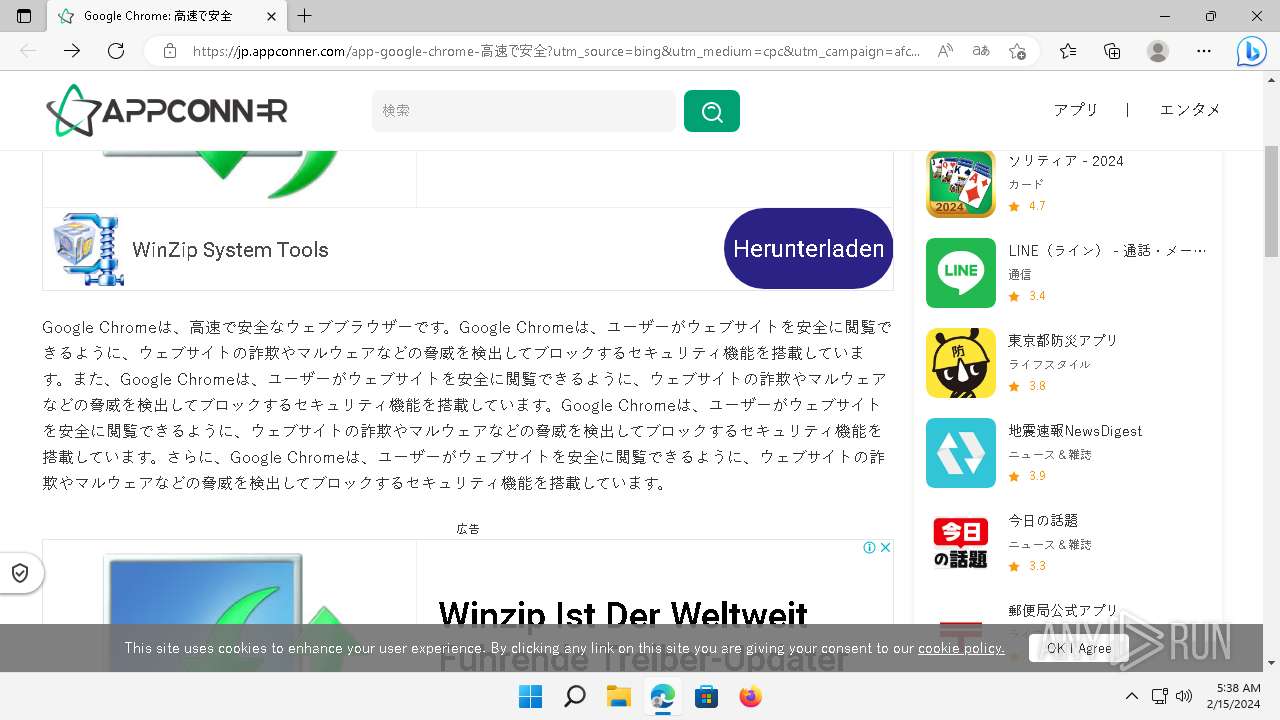Screen dimensions: 1280x720
Task: Open 今日の話題 title link
Action: 1043,521
